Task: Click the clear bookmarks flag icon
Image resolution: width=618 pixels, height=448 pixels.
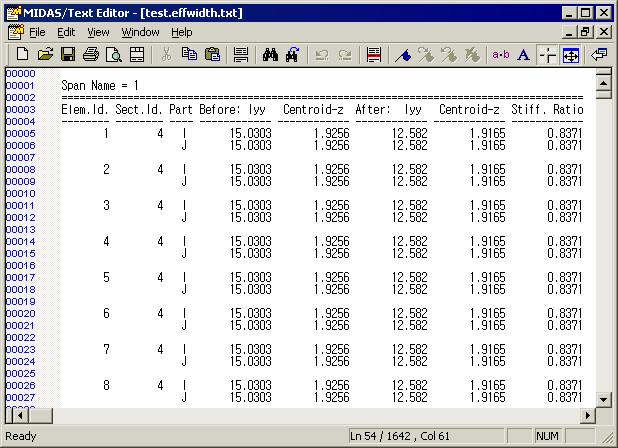Action: (472, 54)
